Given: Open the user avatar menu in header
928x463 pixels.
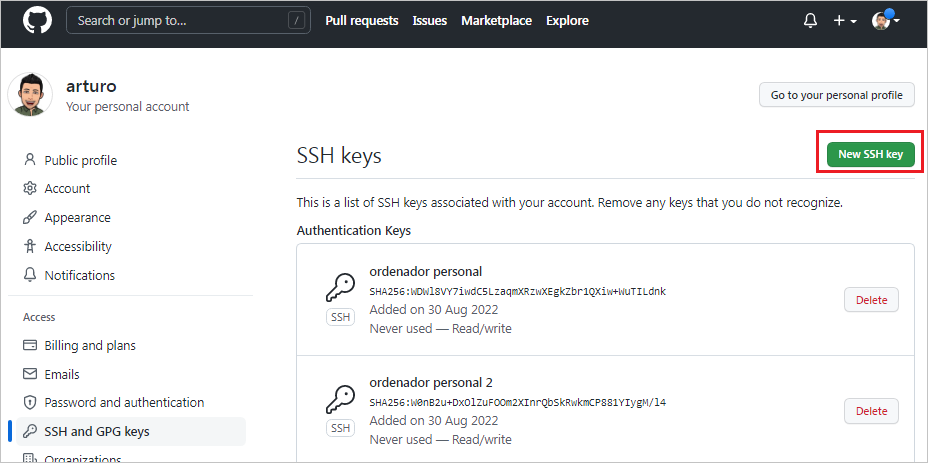Looking at the screenshot, I should 886,21.
